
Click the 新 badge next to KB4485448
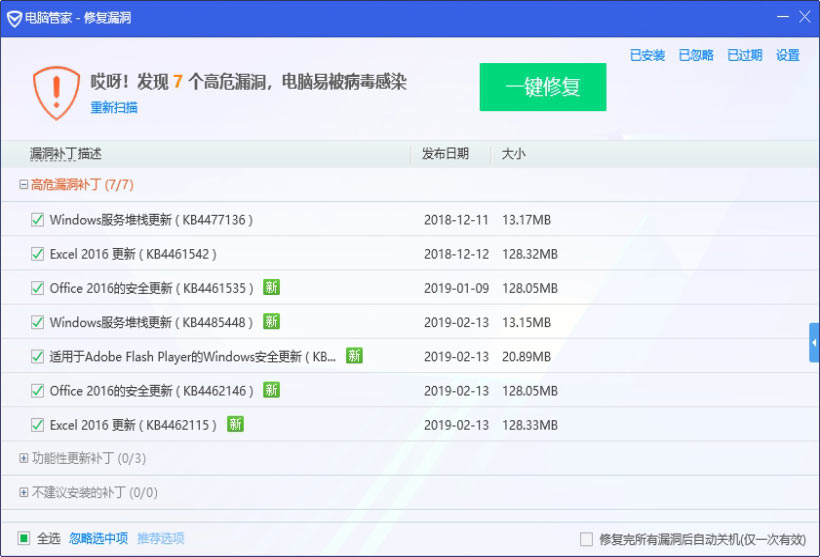click(271, 322)
